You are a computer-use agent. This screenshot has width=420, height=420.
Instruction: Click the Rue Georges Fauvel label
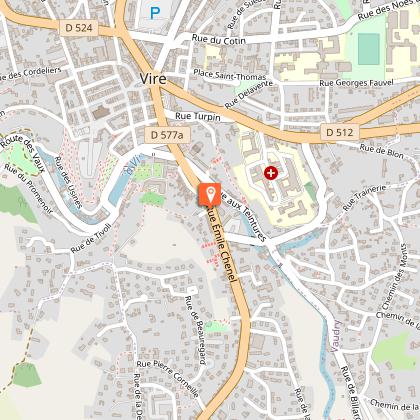click(x=356, y=82)
